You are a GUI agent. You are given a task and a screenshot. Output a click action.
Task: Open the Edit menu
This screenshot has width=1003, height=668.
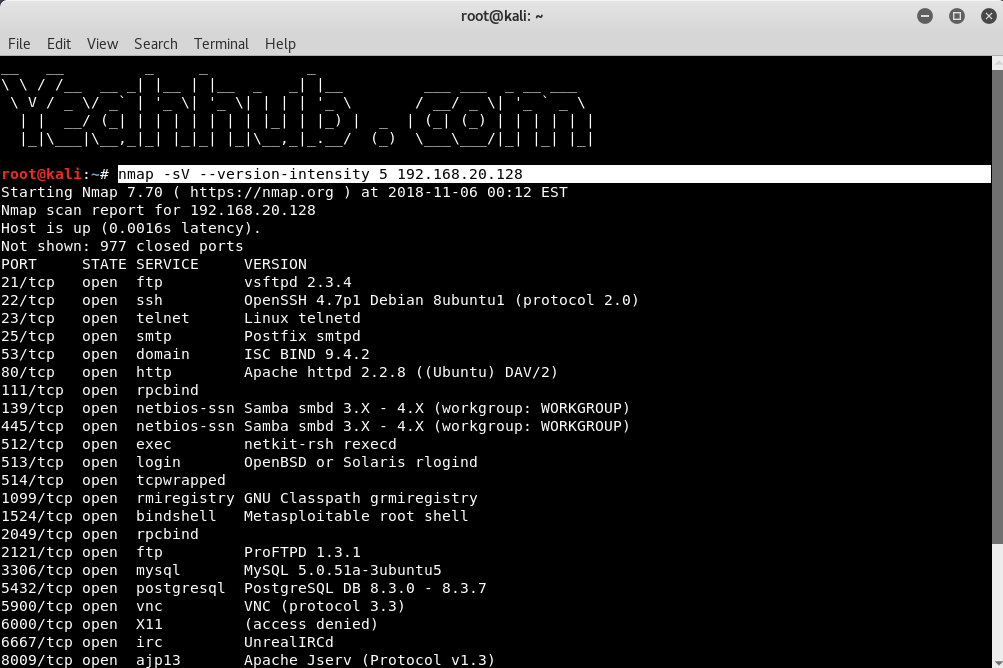pos(59,44)
